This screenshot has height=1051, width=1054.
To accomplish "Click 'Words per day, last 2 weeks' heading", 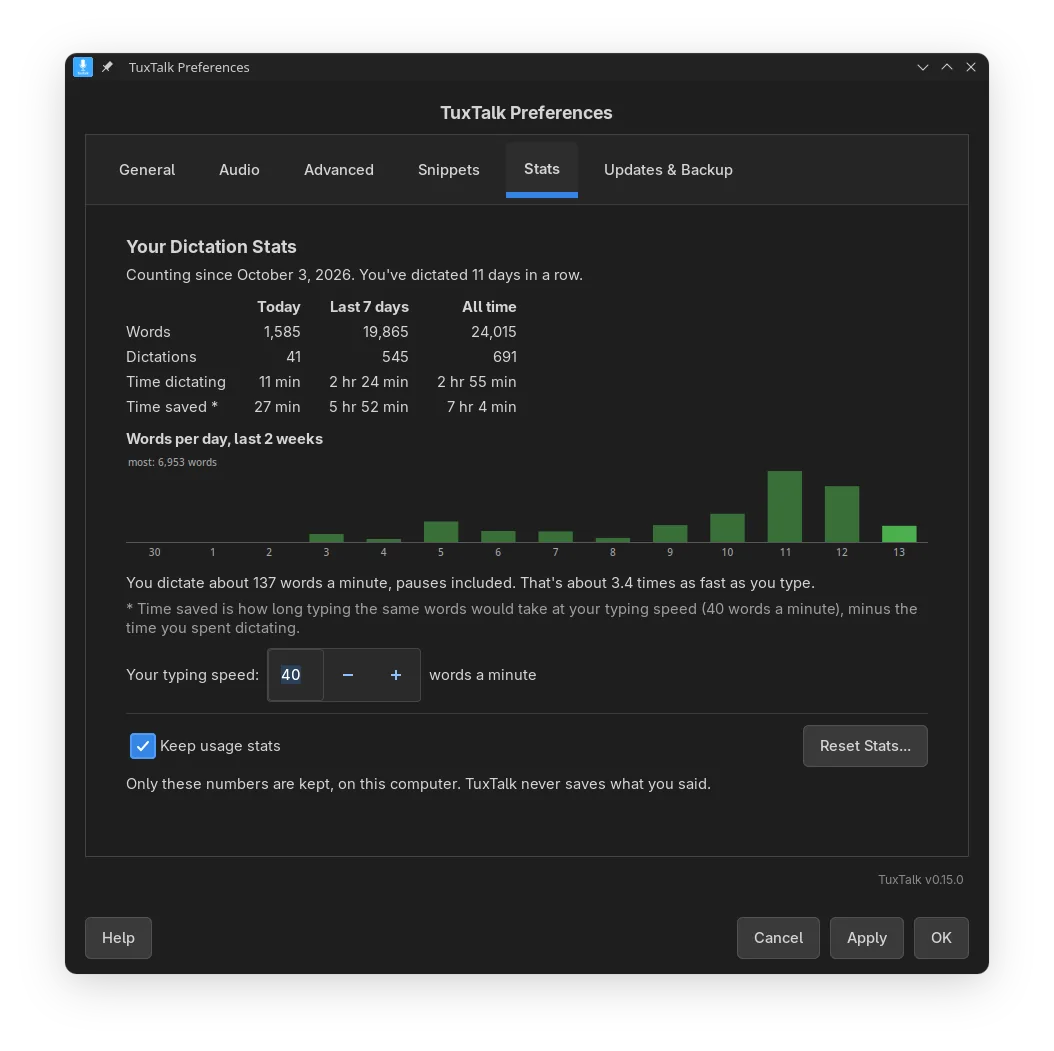I will click(225, 439).
